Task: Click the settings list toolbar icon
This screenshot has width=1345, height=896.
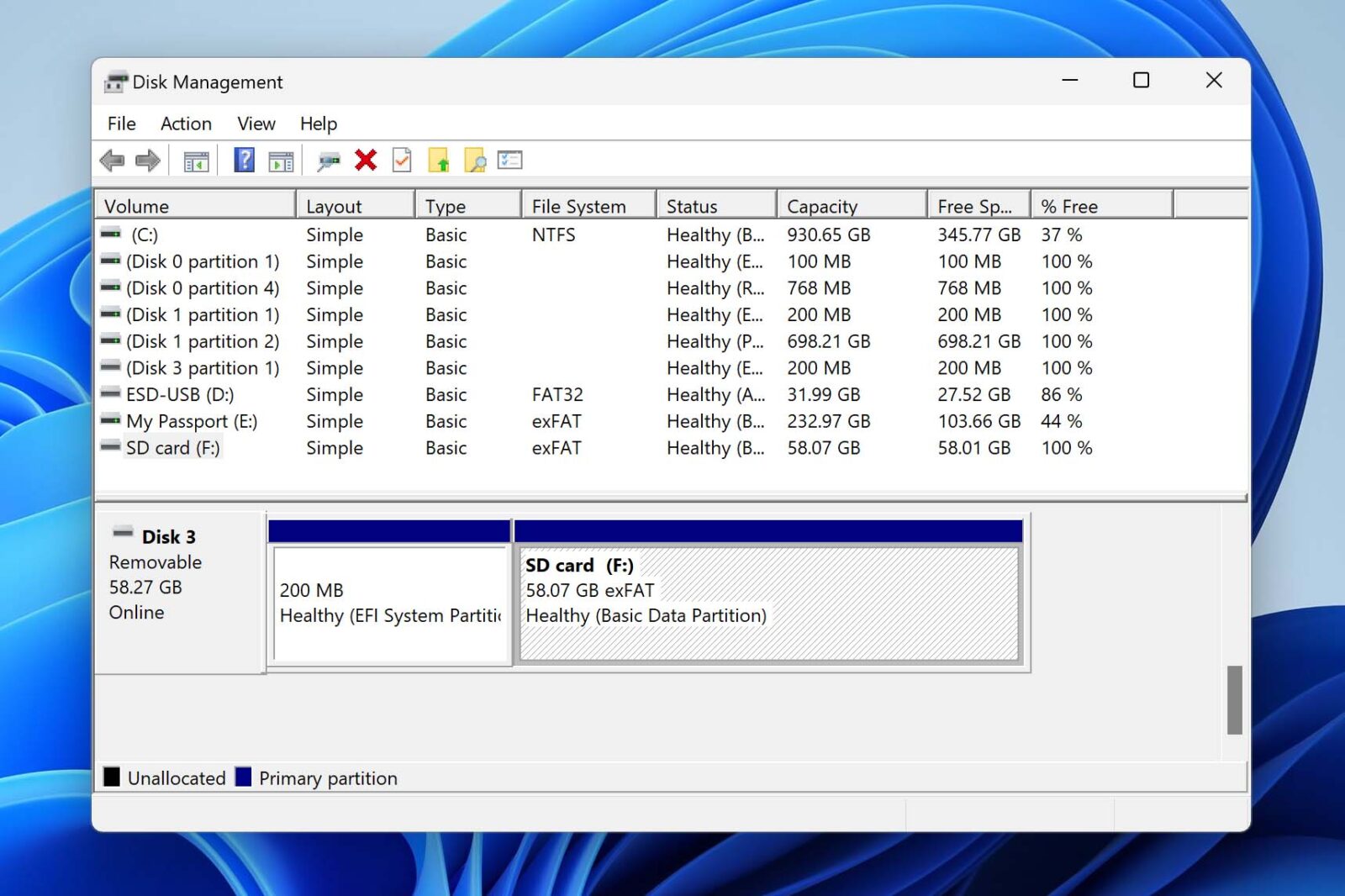Action: 510,160
